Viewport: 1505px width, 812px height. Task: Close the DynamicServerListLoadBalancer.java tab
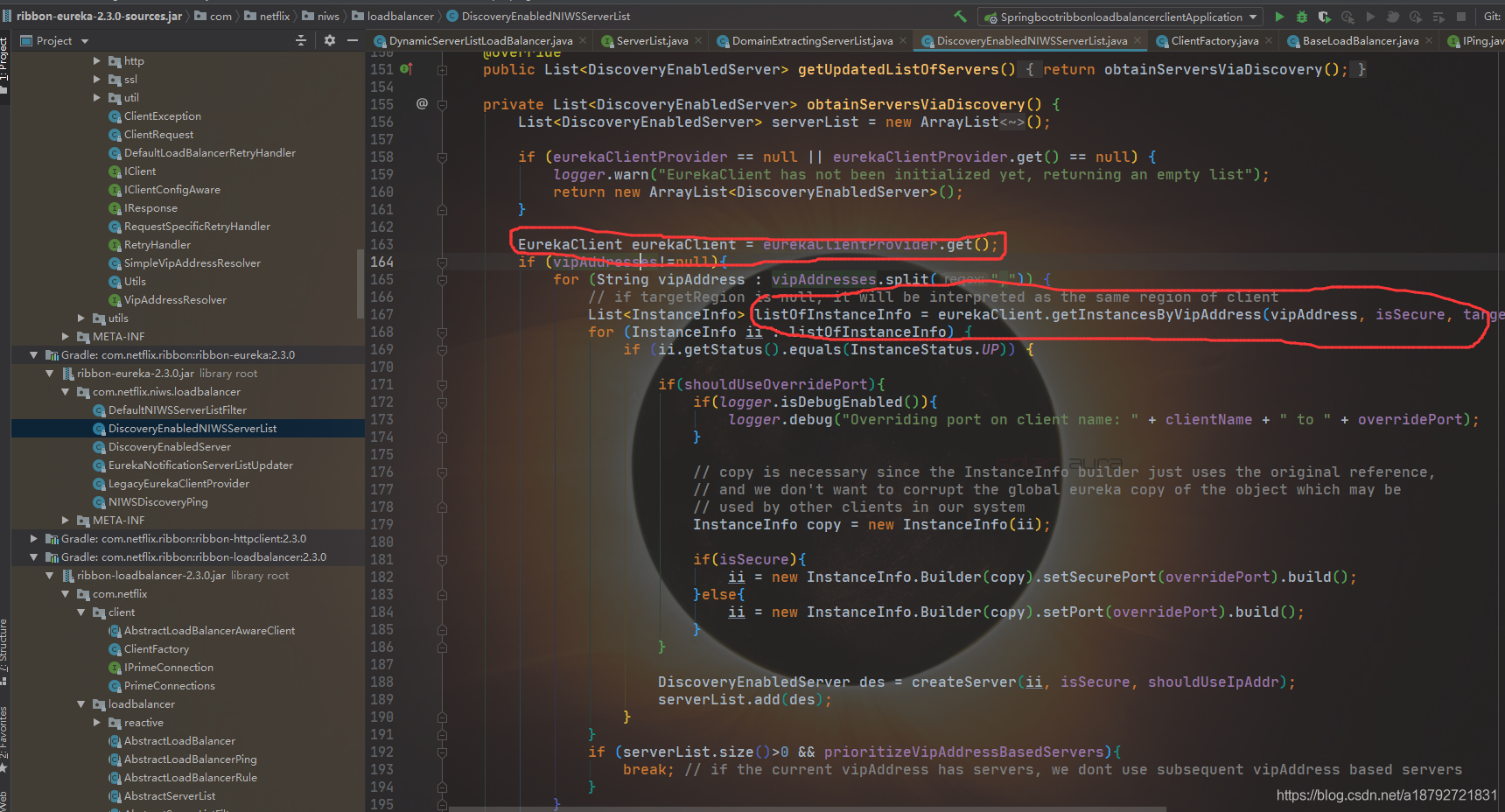(x=583, y=40)
